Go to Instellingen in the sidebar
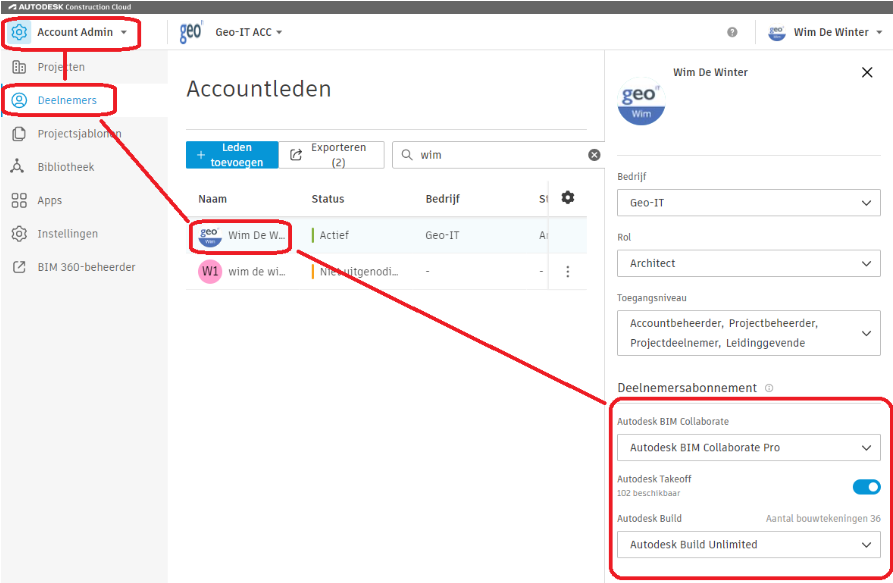Screen dimensions: 893x583 coord(84,234)
